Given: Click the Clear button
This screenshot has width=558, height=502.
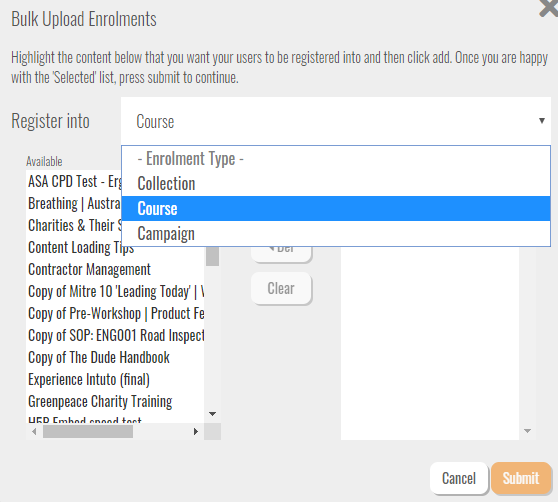Looking at the screenshot, I should [281, 288].
